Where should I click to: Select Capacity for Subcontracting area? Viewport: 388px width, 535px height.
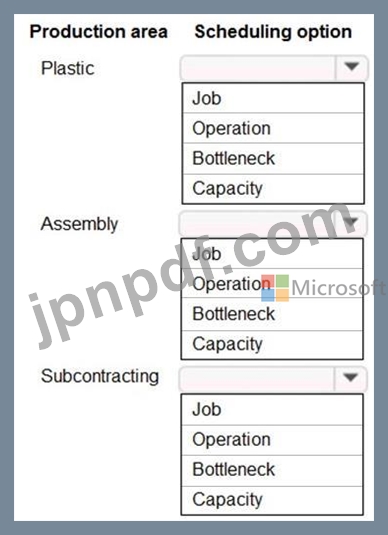click(x=272, y=500)
